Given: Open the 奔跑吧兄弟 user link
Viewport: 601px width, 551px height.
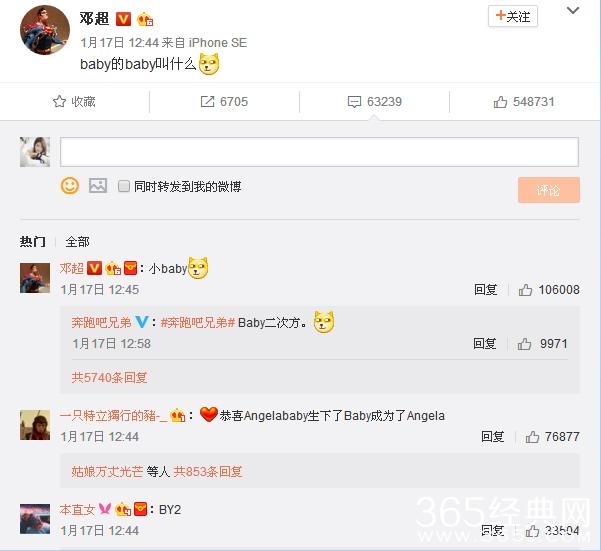Looking at the screenshot, I should (102, 323).
